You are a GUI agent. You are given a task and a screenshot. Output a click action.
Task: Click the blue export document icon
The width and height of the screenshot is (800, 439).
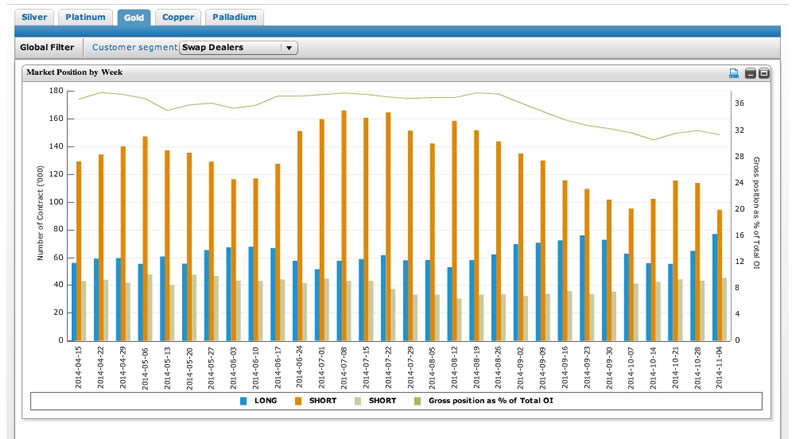coord(733,73)
